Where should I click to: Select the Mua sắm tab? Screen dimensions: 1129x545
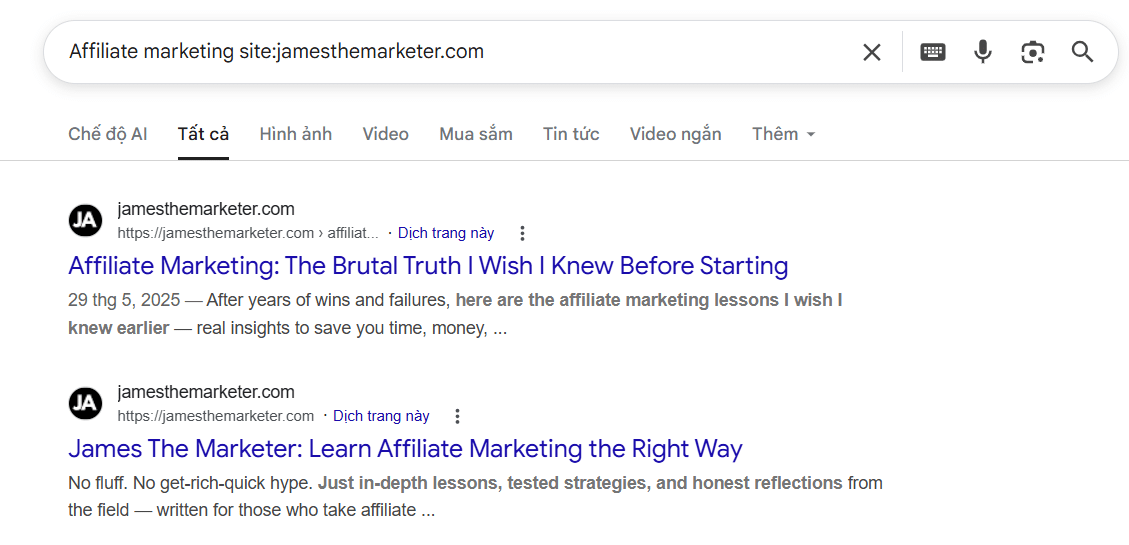point(476,134)
